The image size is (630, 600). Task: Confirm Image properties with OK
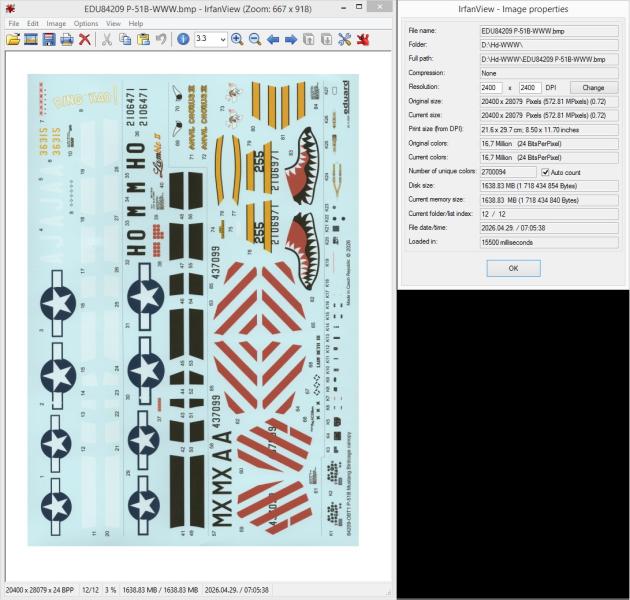(513, 268)
